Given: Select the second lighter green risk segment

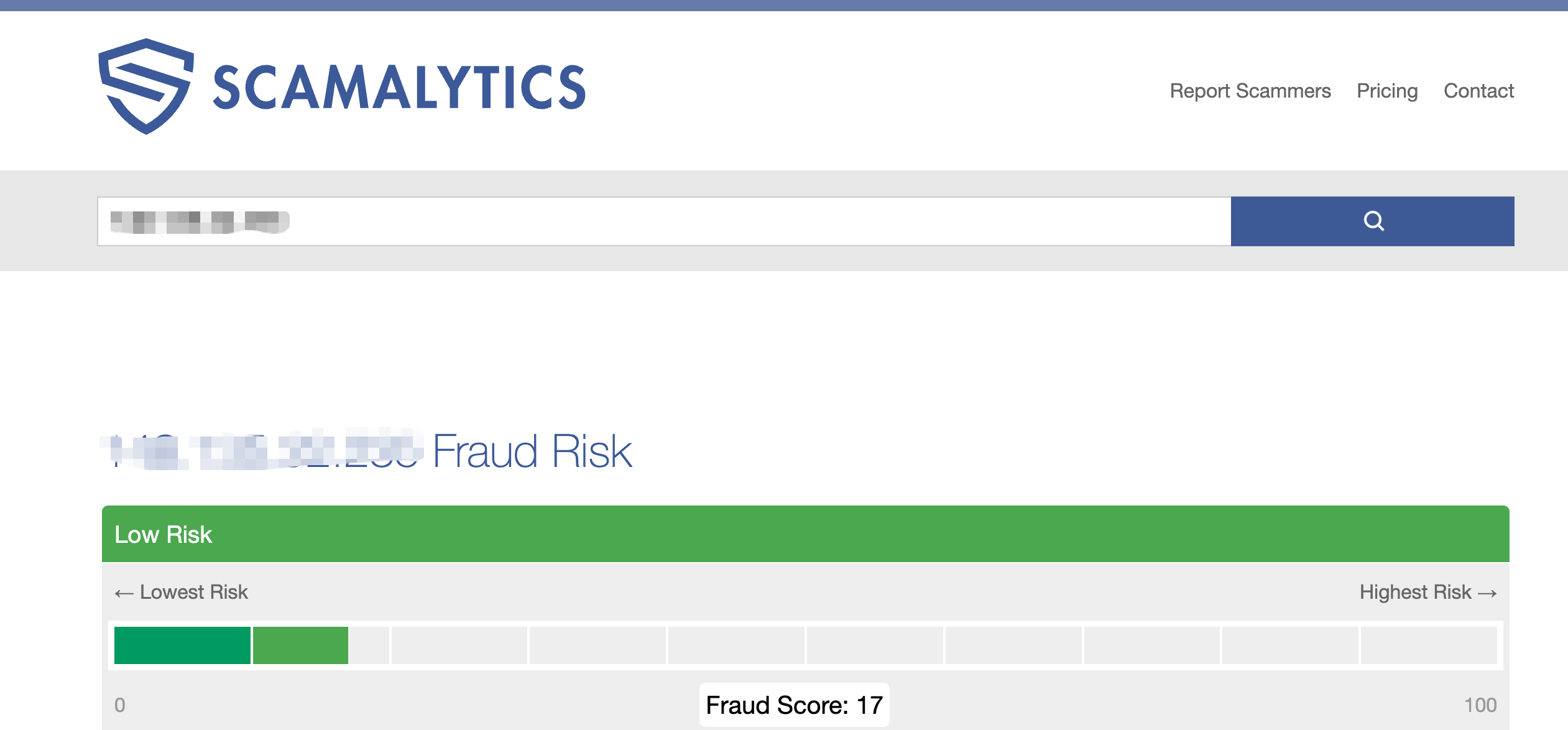Looking at the screenshot, I should coord(300,645).
